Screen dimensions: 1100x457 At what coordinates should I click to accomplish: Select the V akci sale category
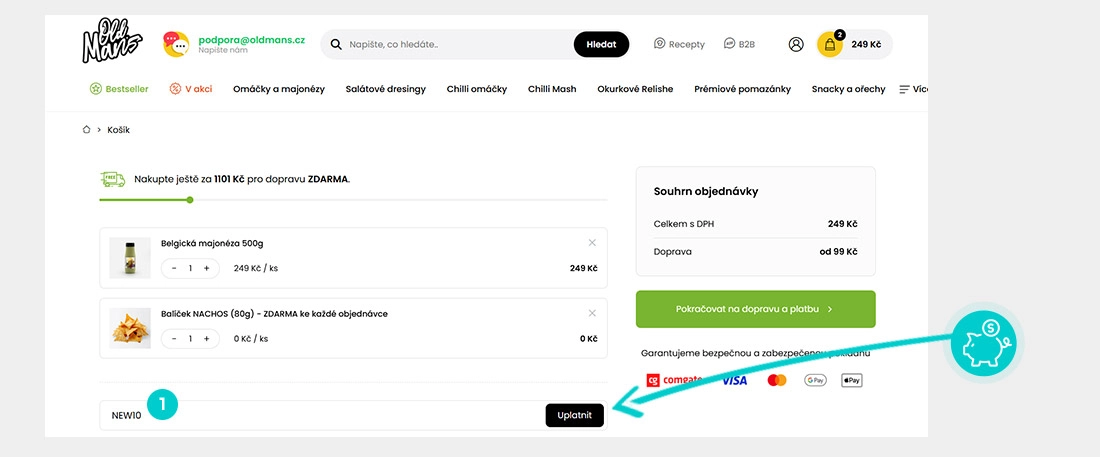[191, 89]
